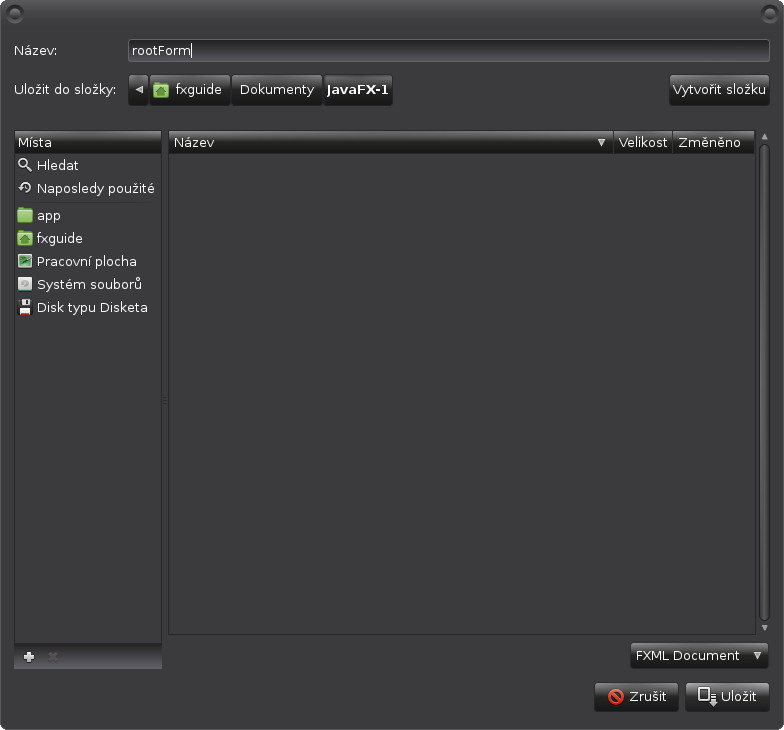Click the scrollbar up arrow
Screen dimensions: 784x730
(764, 136)
